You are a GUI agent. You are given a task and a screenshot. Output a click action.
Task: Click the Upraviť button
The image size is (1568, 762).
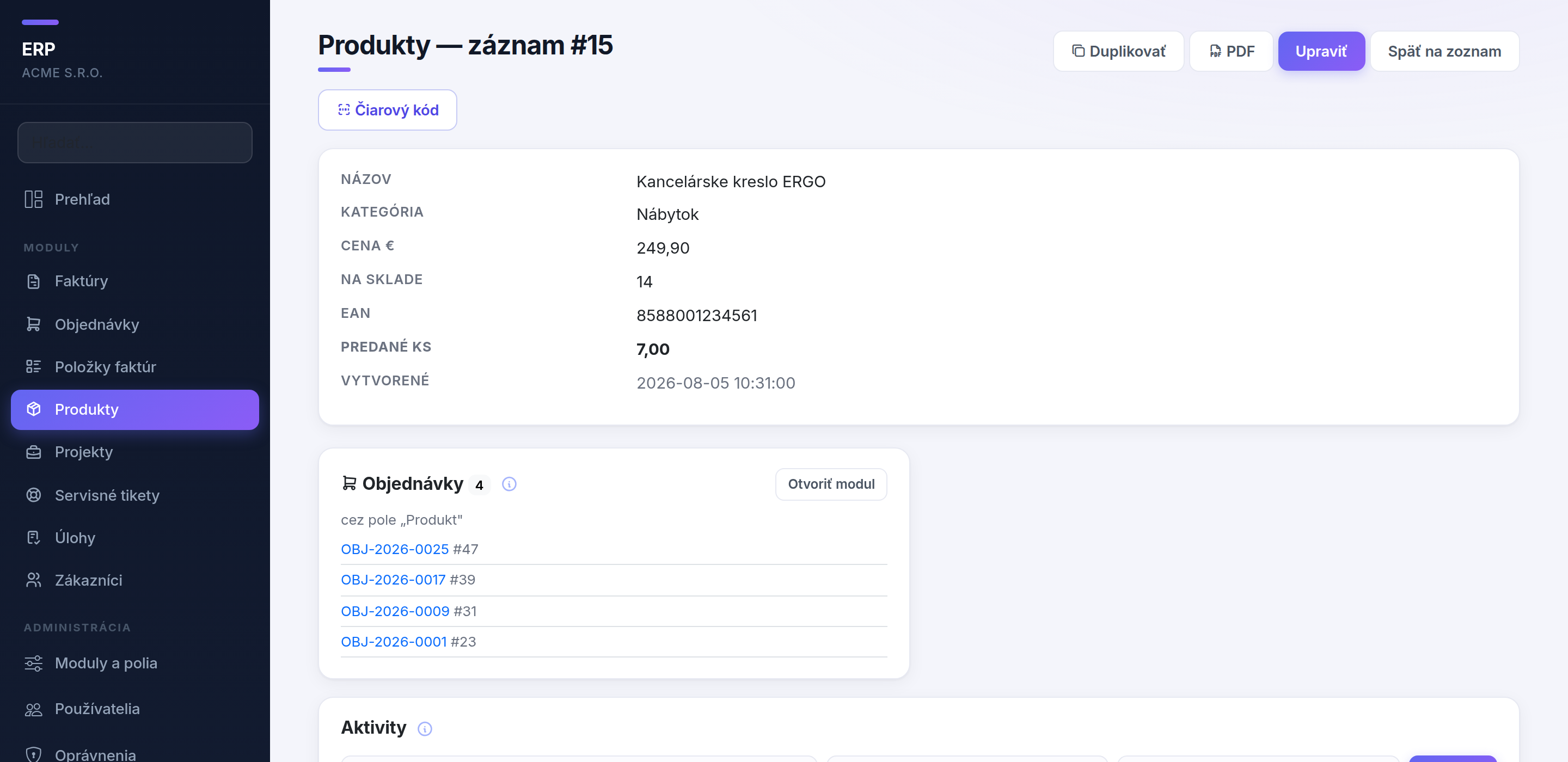[x=1321, y=51]
